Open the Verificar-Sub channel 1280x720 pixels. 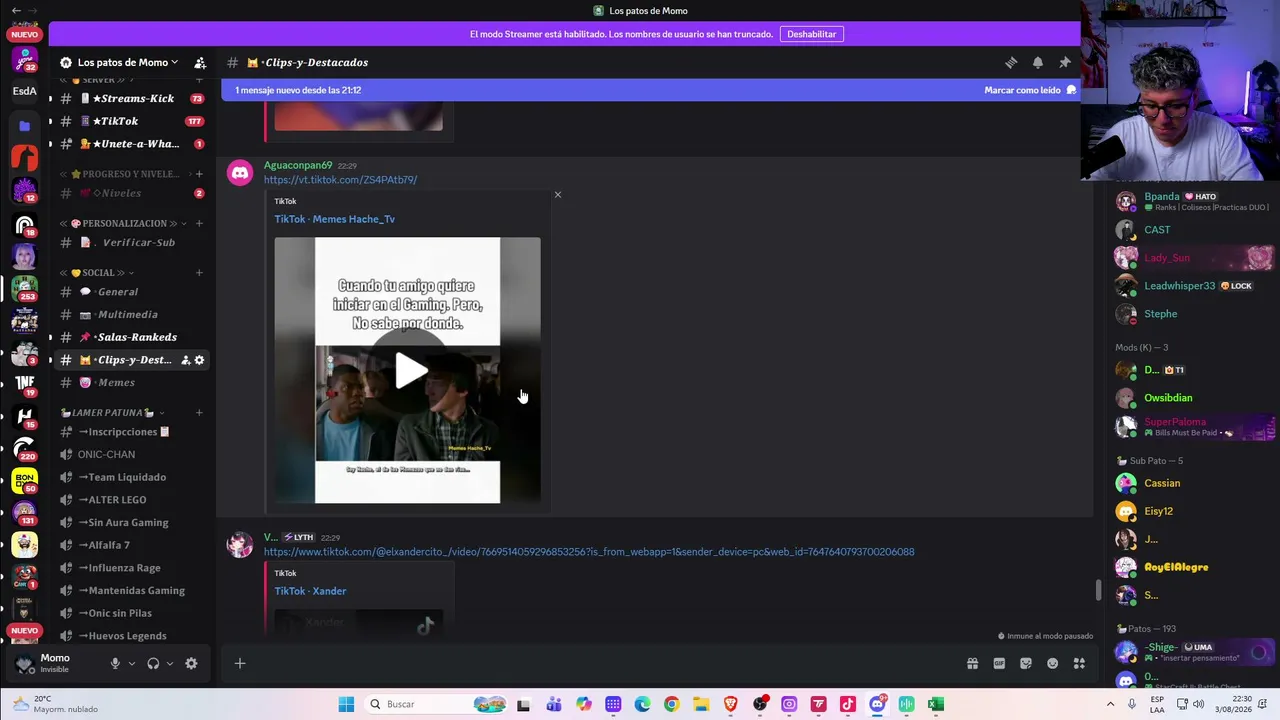(x=131, y=242)
